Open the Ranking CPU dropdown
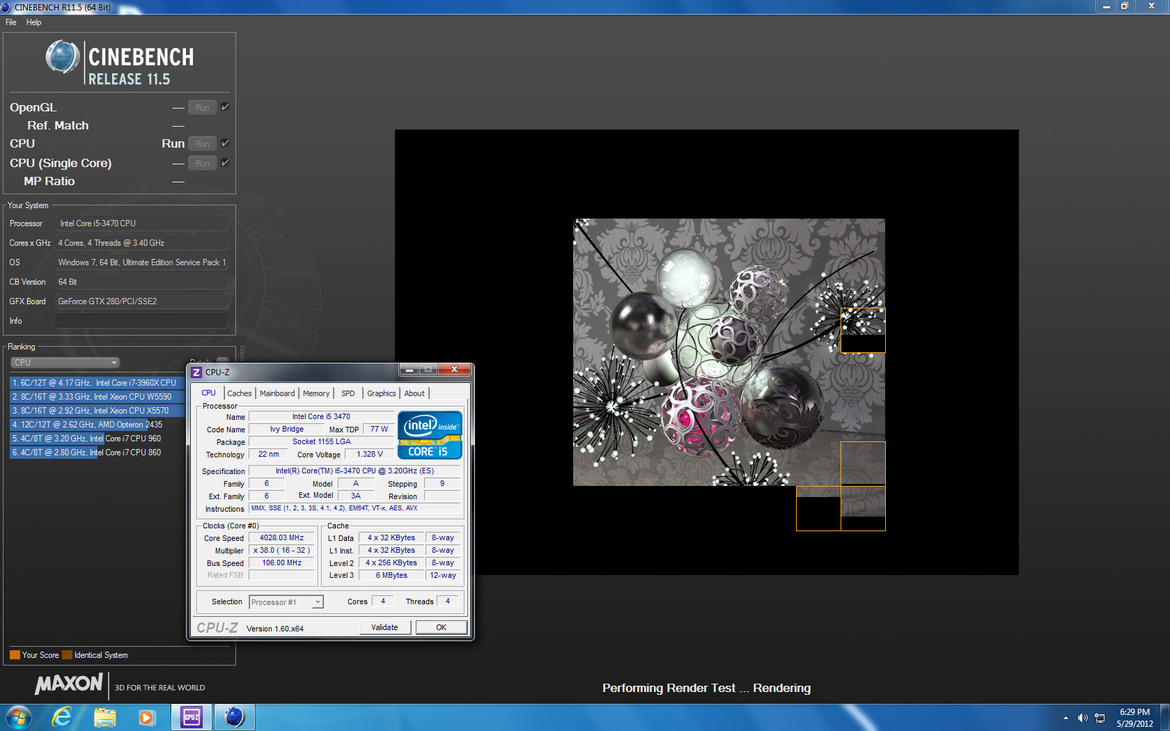 (x=65, y=363)
